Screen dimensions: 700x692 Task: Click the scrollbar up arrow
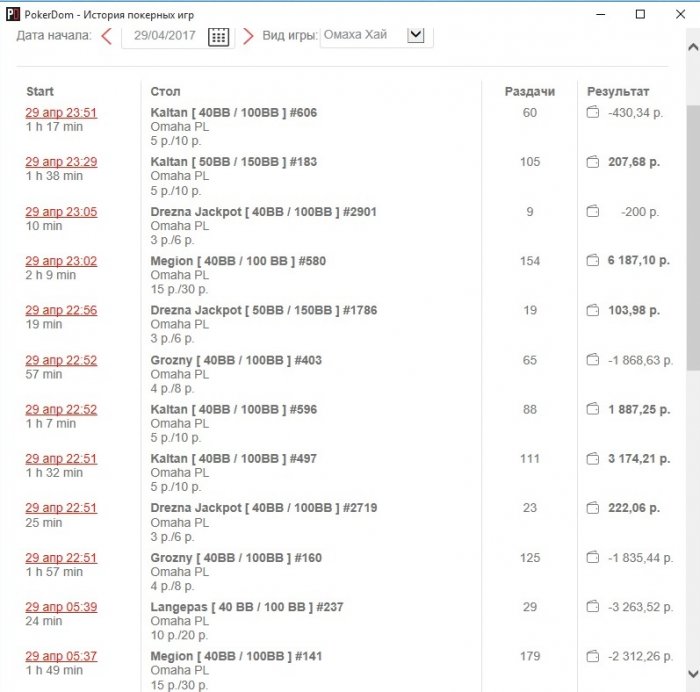click(693, 46)
